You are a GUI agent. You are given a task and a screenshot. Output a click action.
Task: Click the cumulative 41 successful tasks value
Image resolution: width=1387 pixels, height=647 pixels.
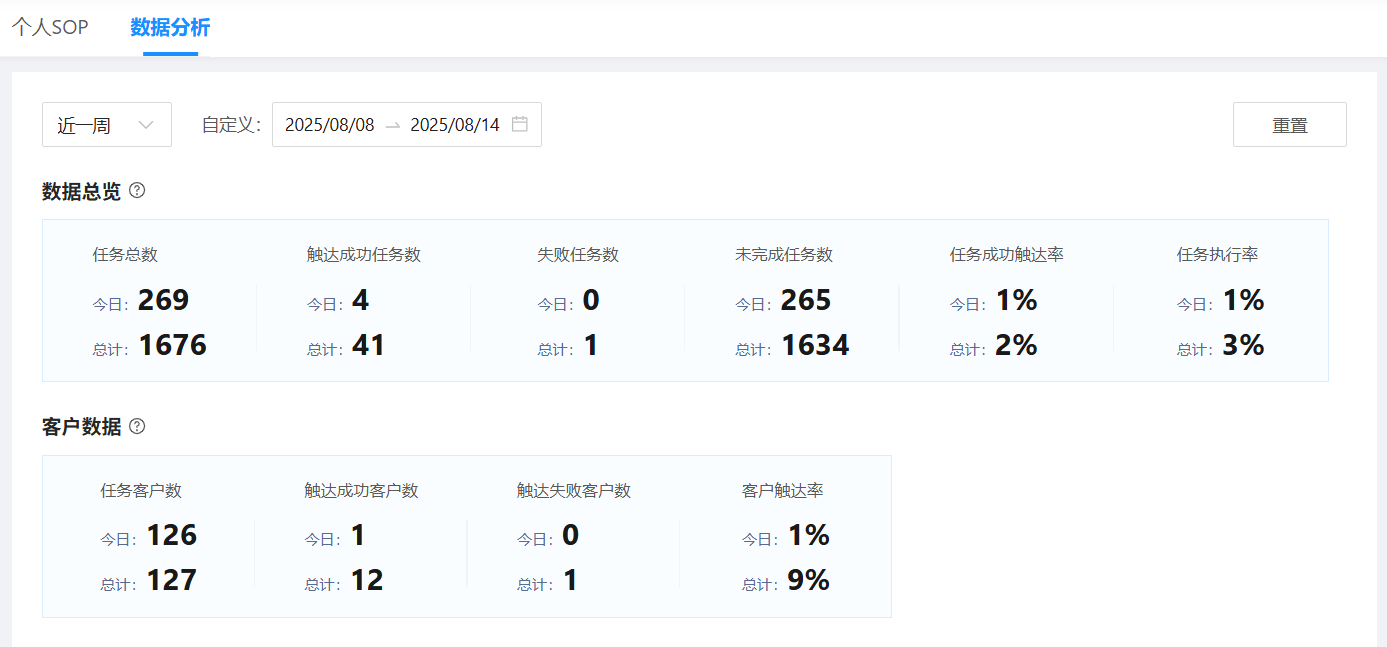[369, 345]
